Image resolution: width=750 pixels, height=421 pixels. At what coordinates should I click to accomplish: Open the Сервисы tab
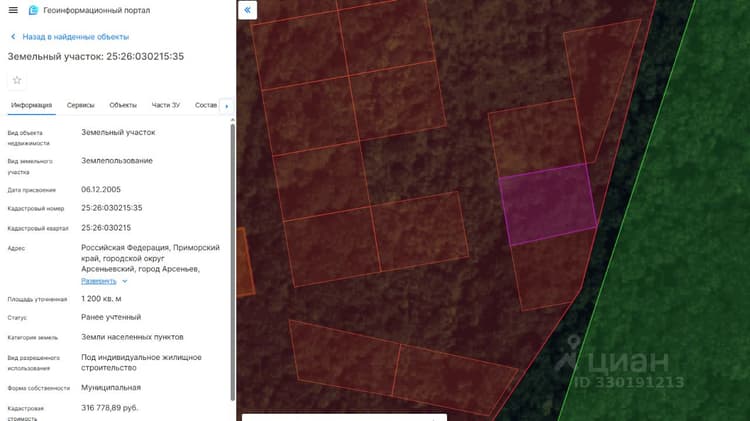pyautogui.click(x=80, y=105)
